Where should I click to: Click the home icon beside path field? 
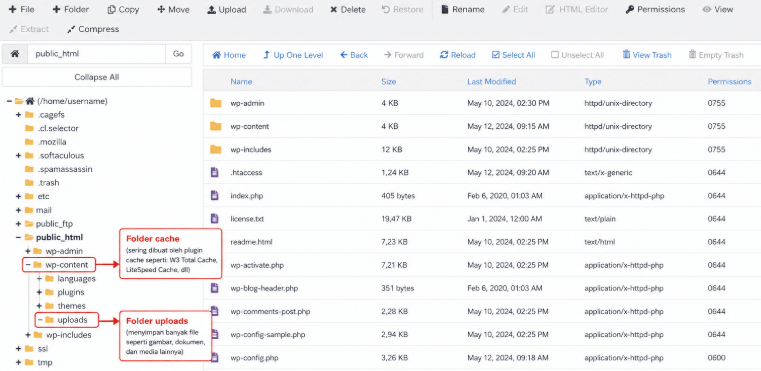tap(15, 54)
